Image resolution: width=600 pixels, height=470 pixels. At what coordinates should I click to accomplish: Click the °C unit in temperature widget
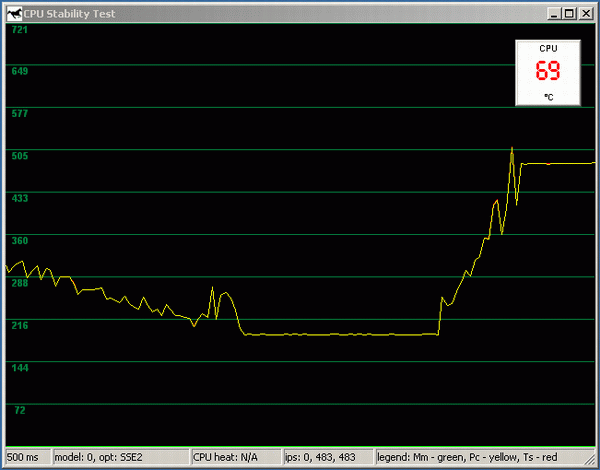click(548, 97)
